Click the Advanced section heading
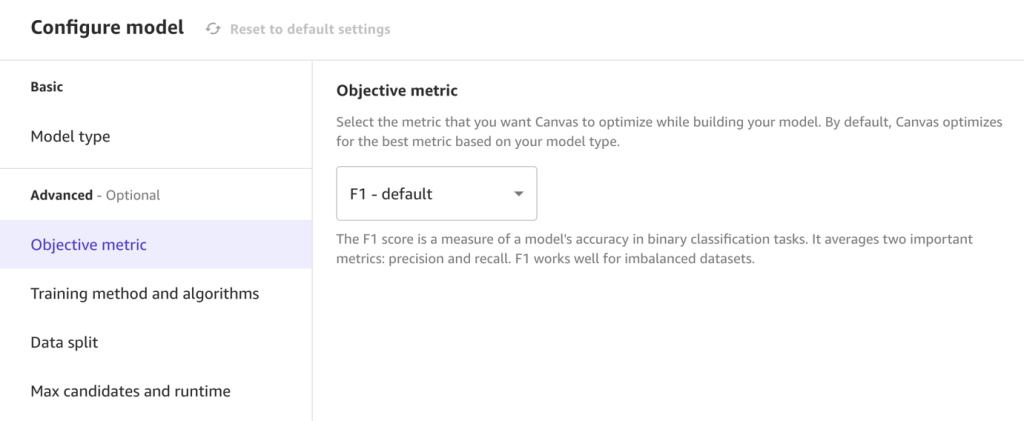Image resolution: width=1024 pixels, height=421 pixels. point(61,195)
